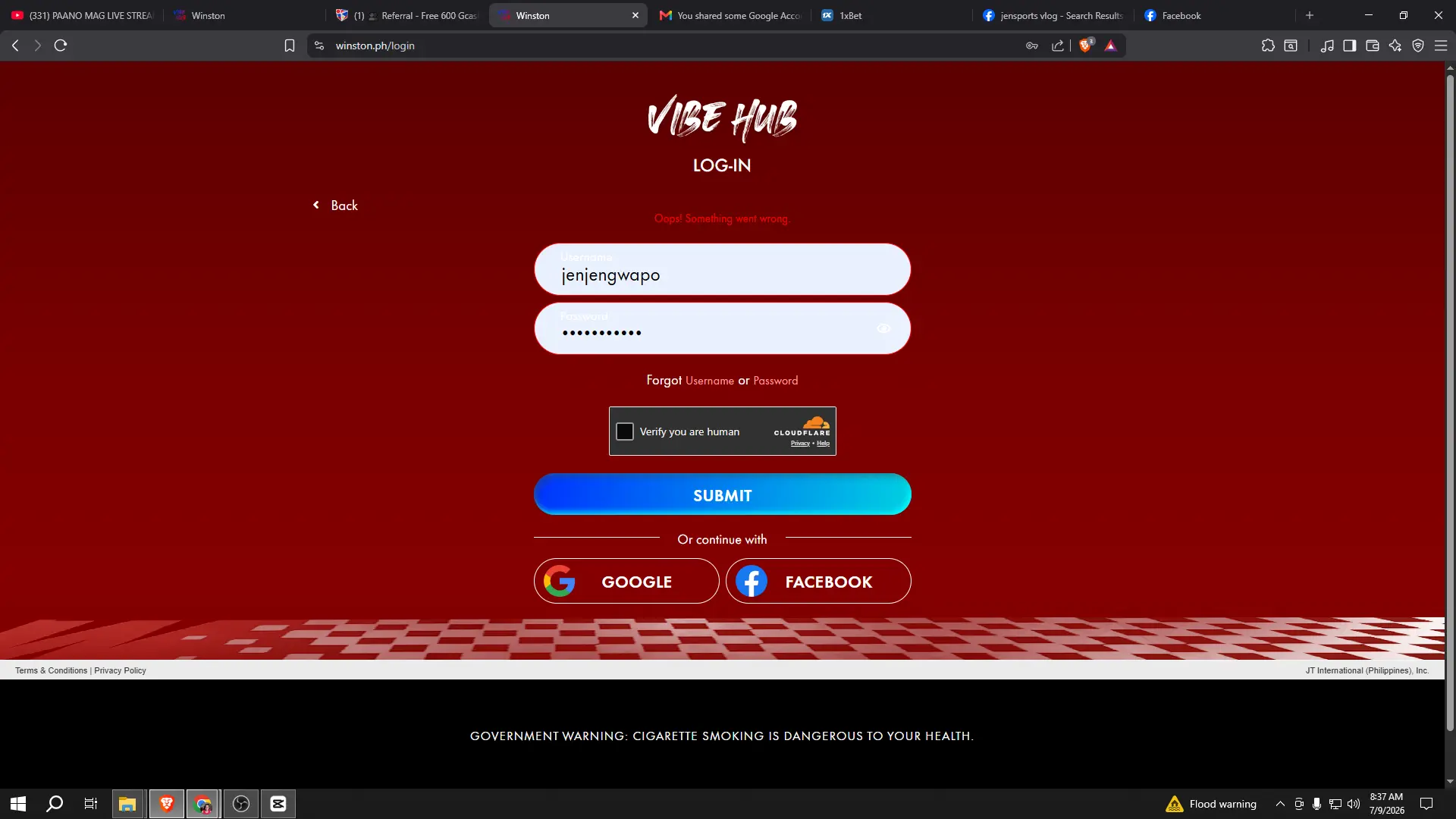Screen dimensions: 1456x819
Task: Click the Forgot Username link
Action: click(710, 381)
